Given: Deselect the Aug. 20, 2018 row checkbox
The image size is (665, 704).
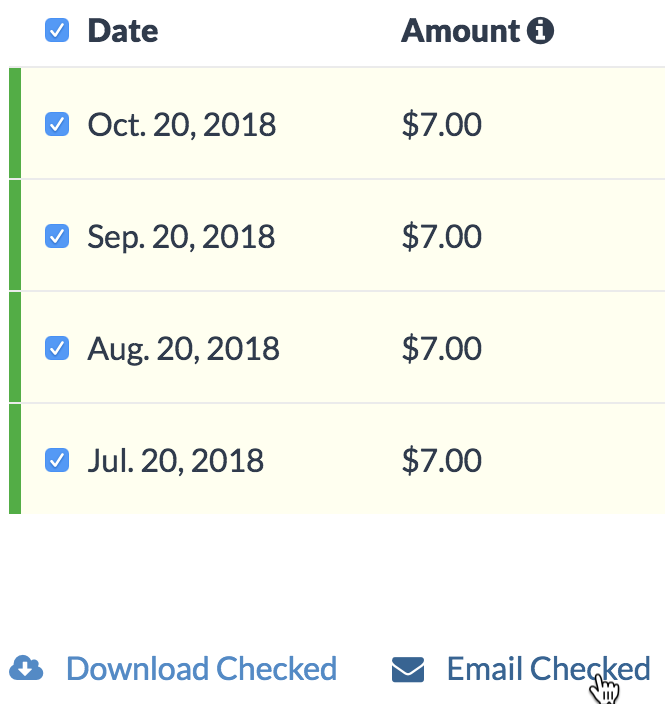Looking at the screenshot, I should click(x=58, y=348).
